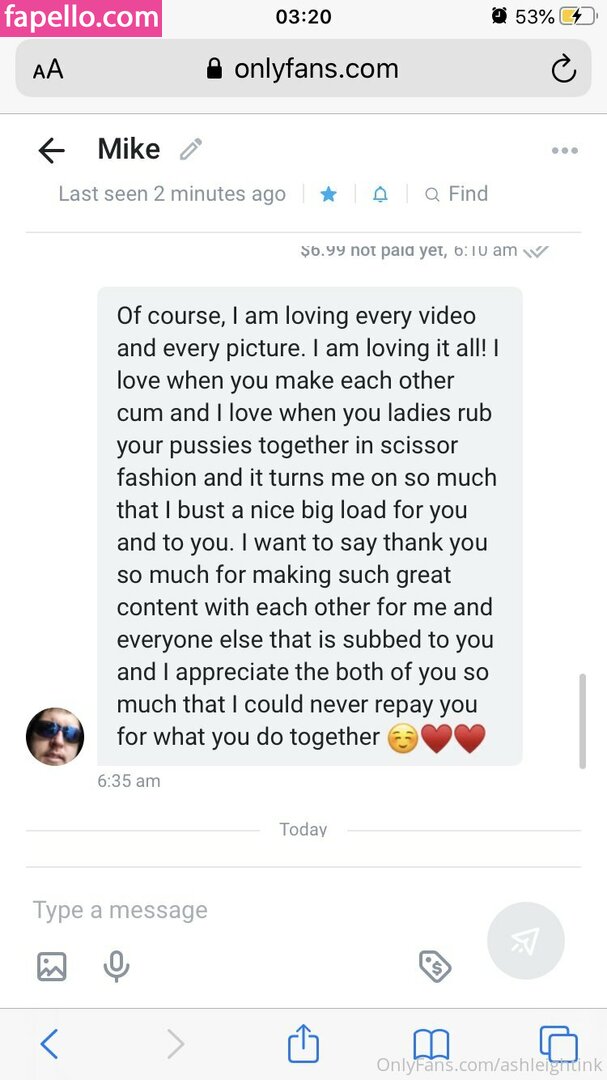Edit the Mike nickname with pencil icon
This screenshot has width=607, height=1080.
point(190,149)
